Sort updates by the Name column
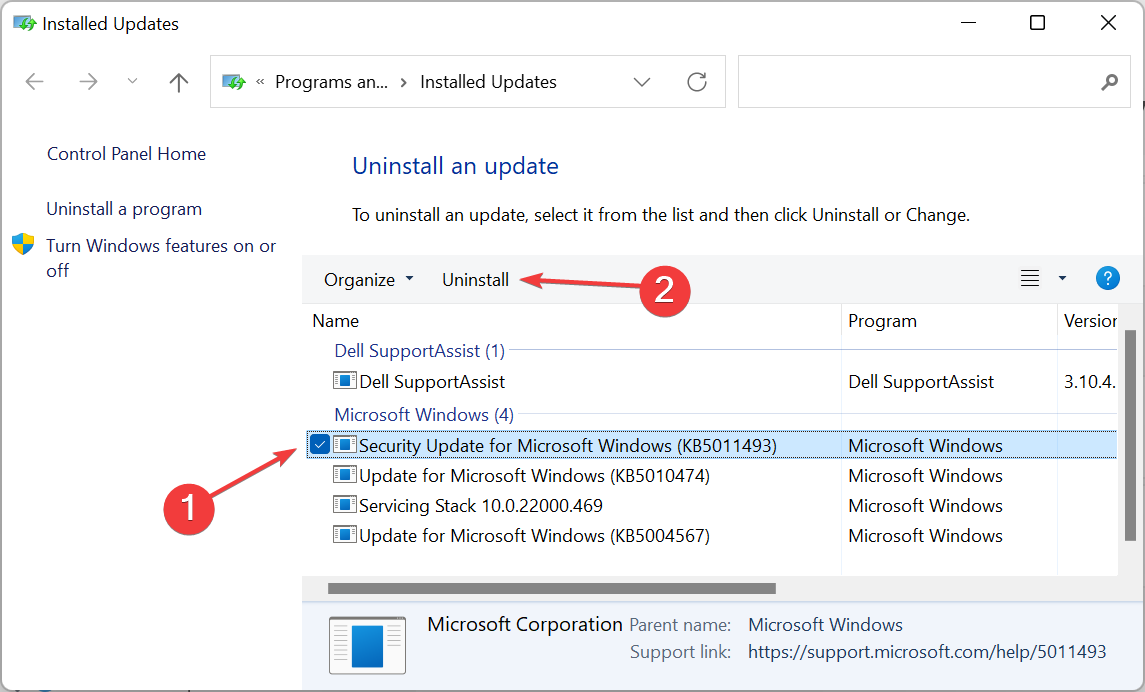This screenshot has width=1145, height=692. pos(335,320)
